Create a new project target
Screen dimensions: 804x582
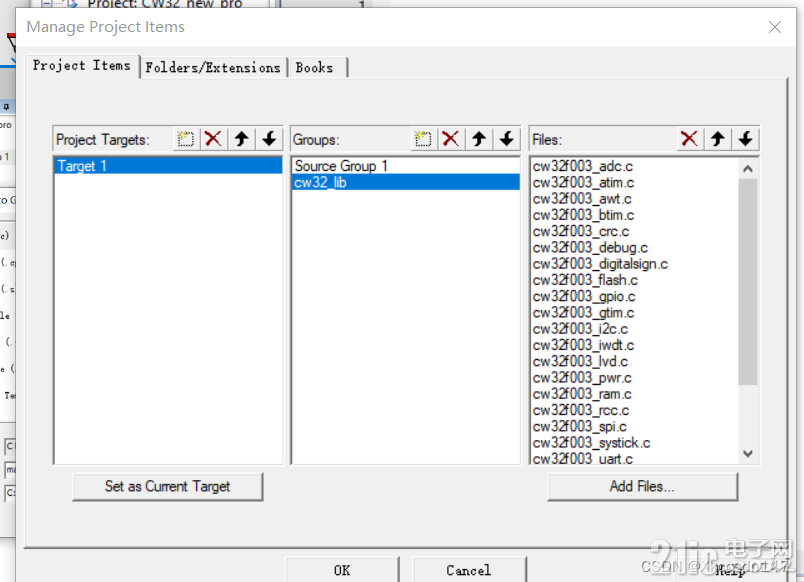pyautogui.click(x=186, y=139)
